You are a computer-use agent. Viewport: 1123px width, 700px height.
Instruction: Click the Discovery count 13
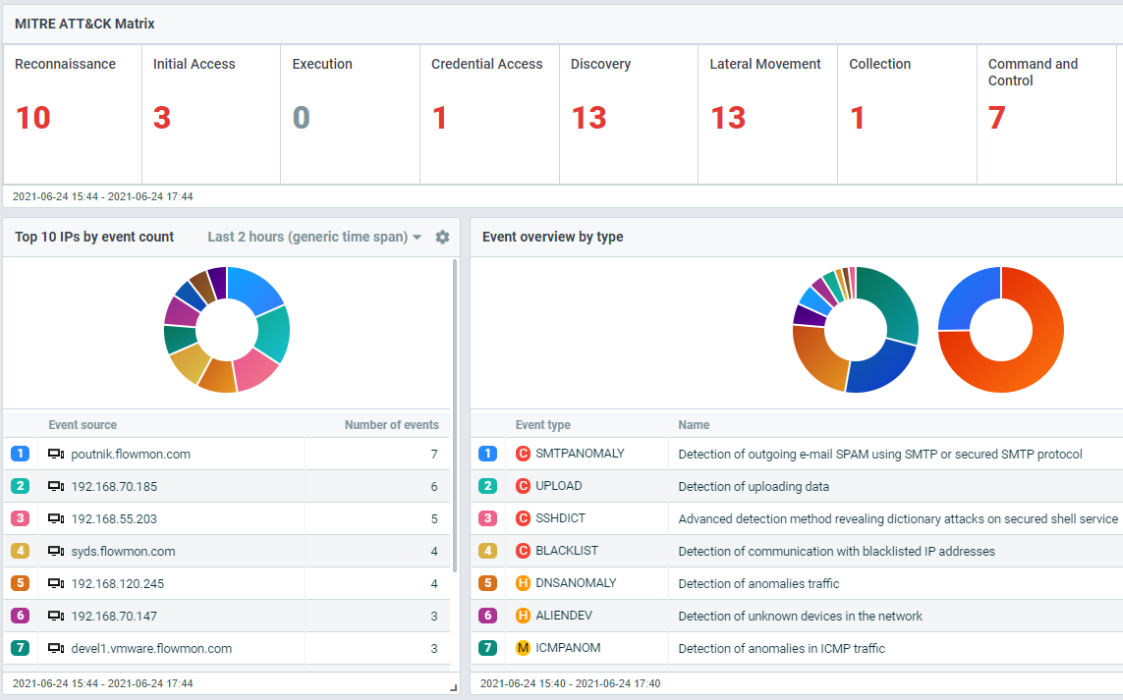click(x=589, y=118)
